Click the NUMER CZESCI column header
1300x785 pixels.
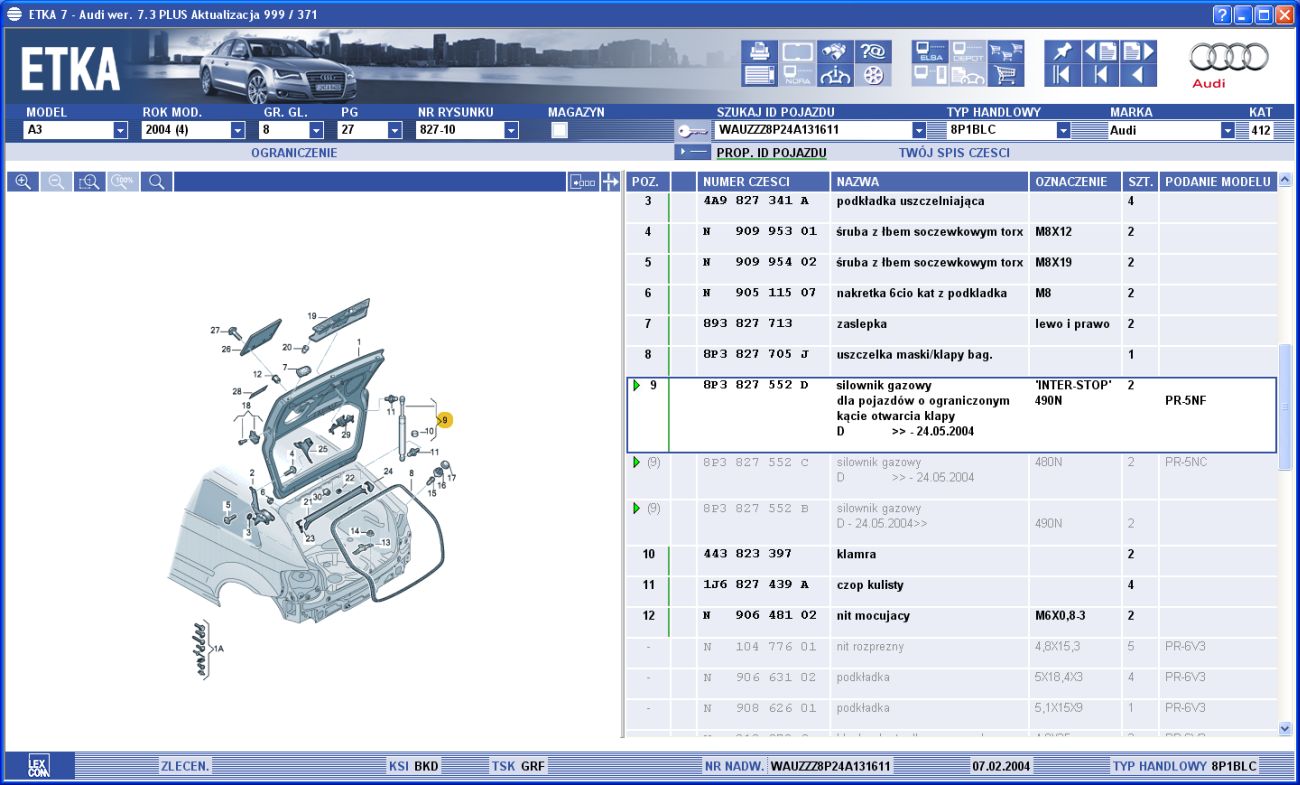tap(764, 182)
